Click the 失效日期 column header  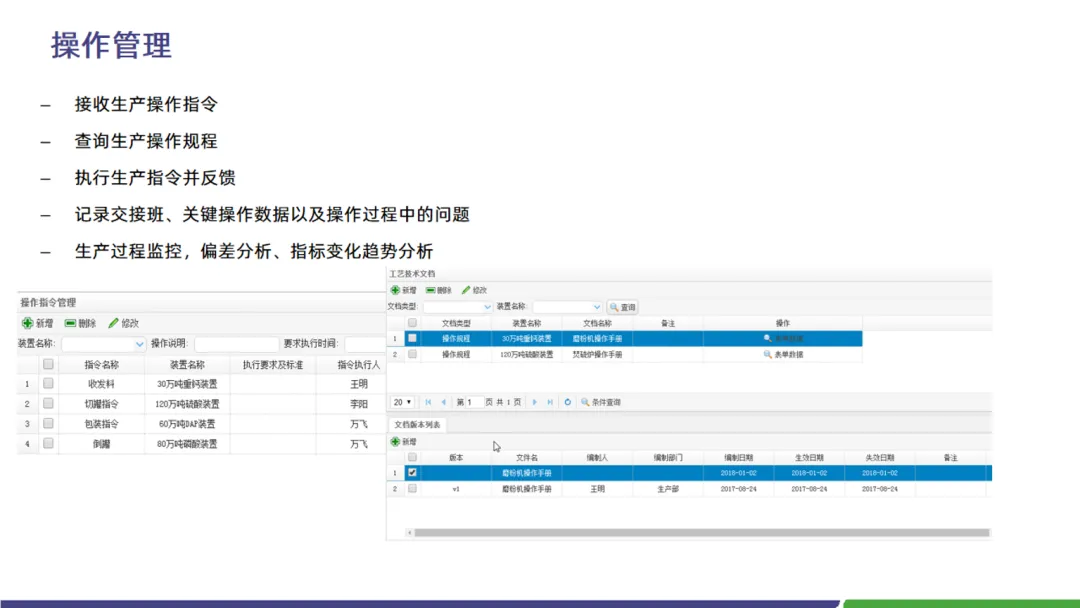(x=880, y=457)
